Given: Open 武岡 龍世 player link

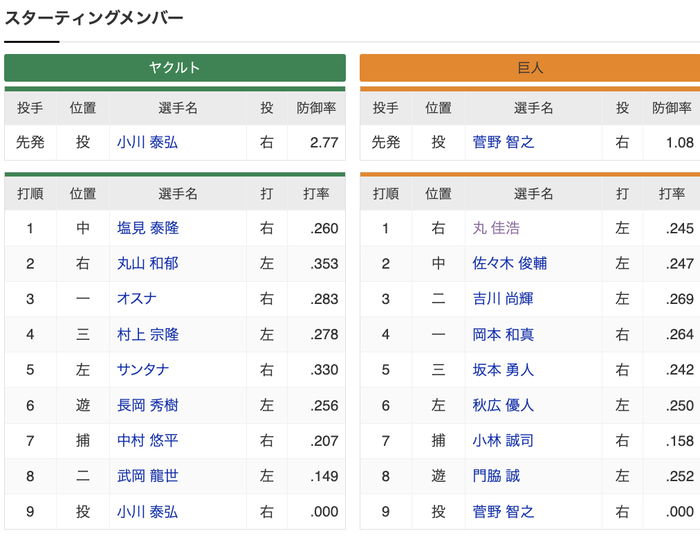Looking at the screenshot, I should (148, 476).
